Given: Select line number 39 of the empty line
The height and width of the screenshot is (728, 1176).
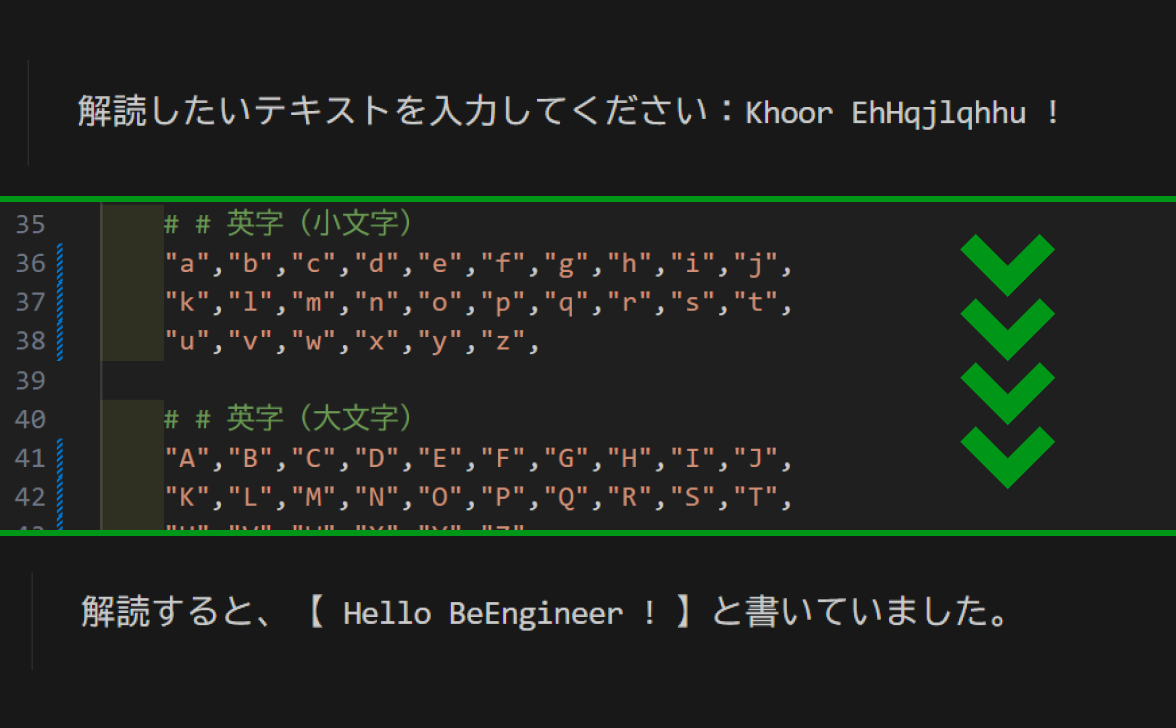Looking at the screenshot, I should tap(31, 380).
